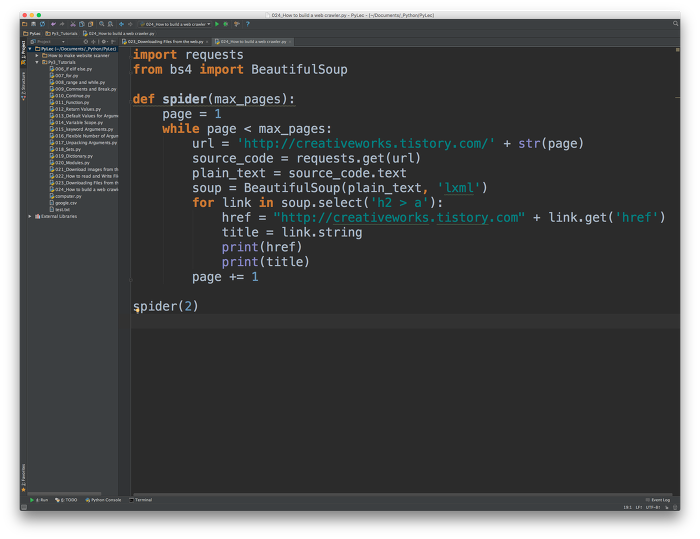Image resolution: width=700 pixels, height=539 pixels.
Task: Click the Py3_Tutorials breadcrumb
Action: [x=62, y=33]
